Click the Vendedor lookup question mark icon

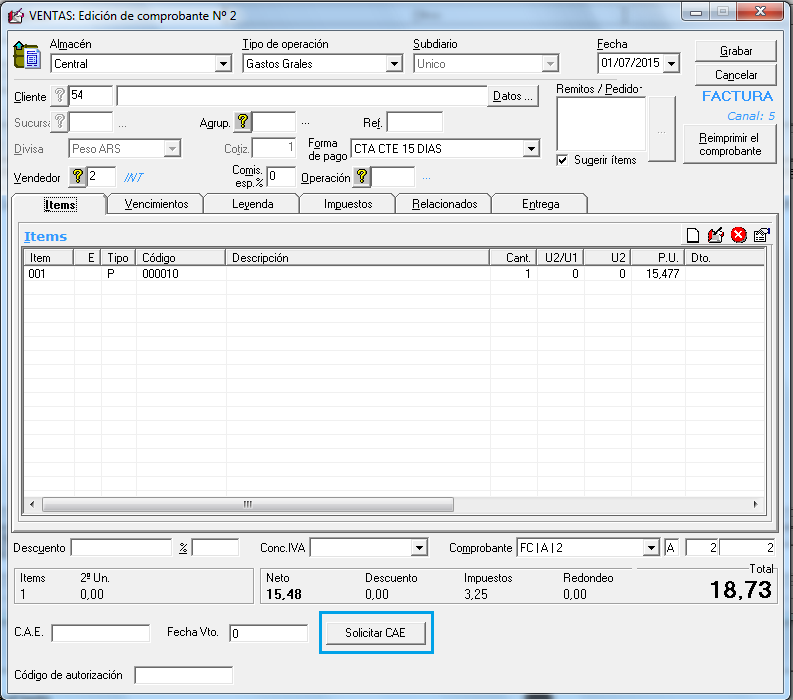click(78, 177)
